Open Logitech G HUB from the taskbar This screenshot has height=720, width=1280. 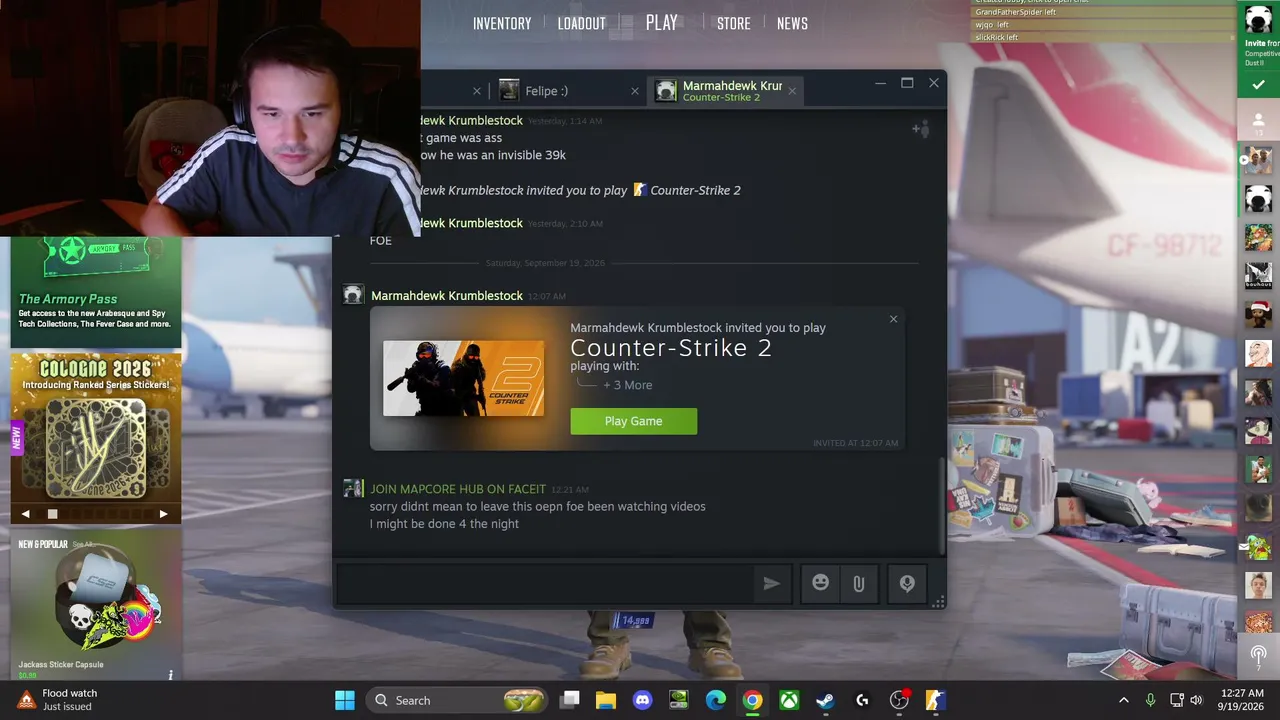862,700
